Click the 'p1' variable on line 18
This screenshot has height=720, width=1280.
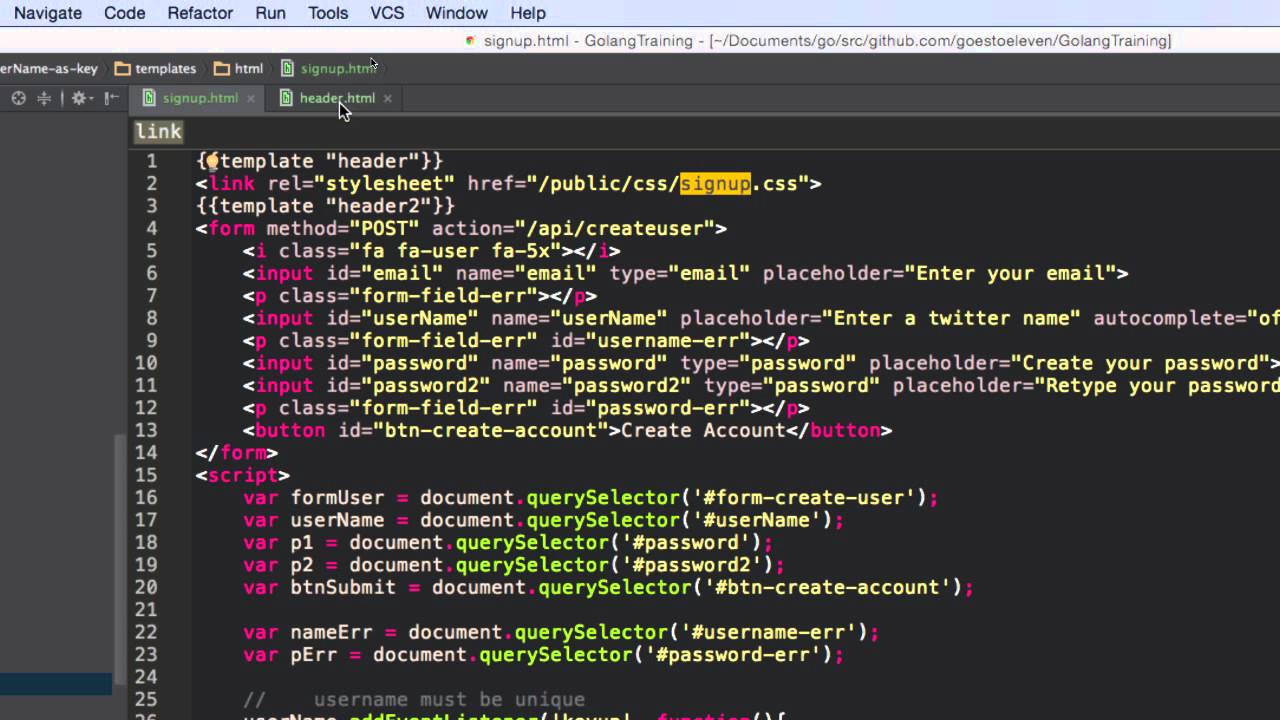302,543
